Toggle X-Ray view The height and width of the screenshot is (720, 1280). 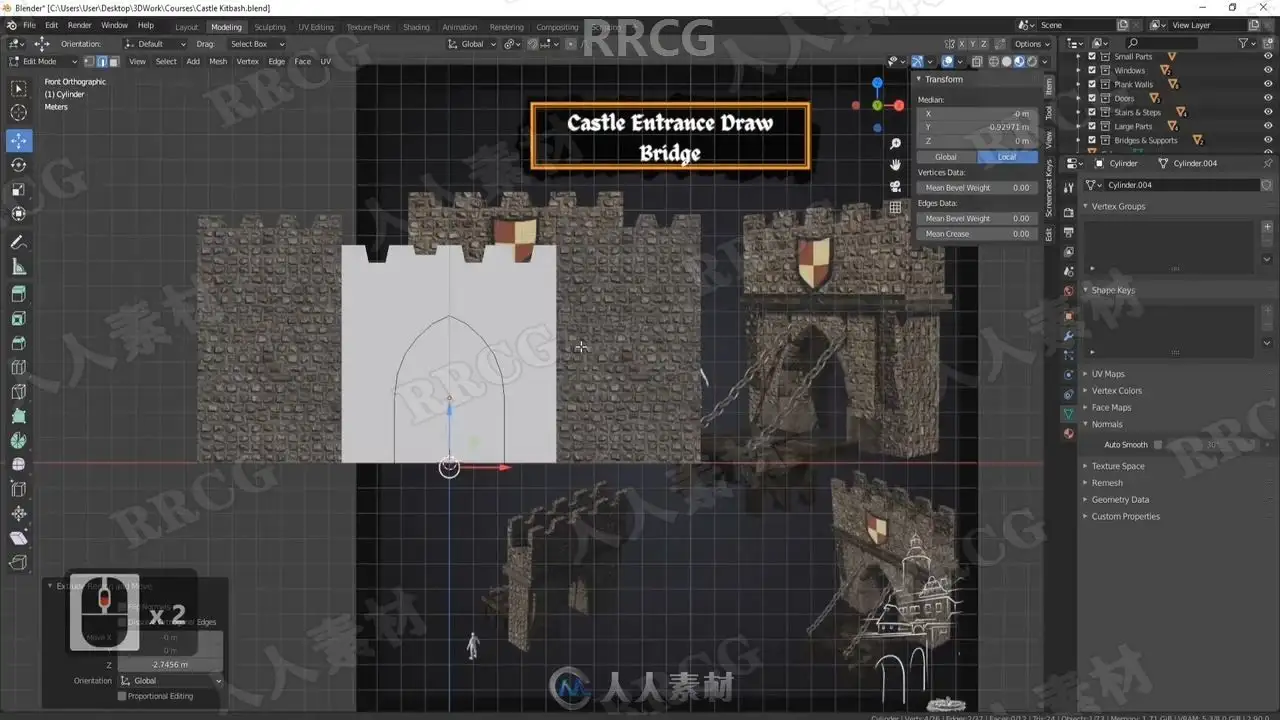(x=977, y=61)
